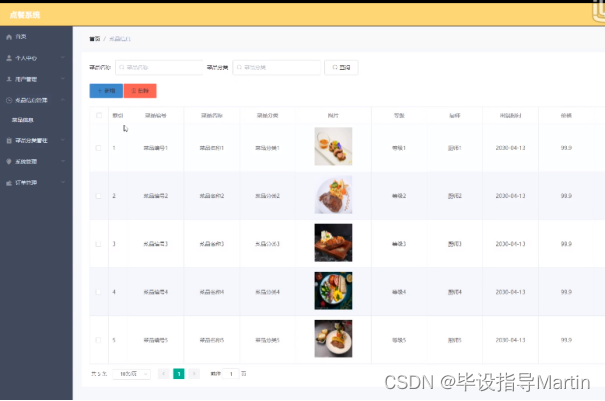Click the 等级 column header
Viewport: 605px width, 401px height.
pyautogui.click(x=399, y=115)
